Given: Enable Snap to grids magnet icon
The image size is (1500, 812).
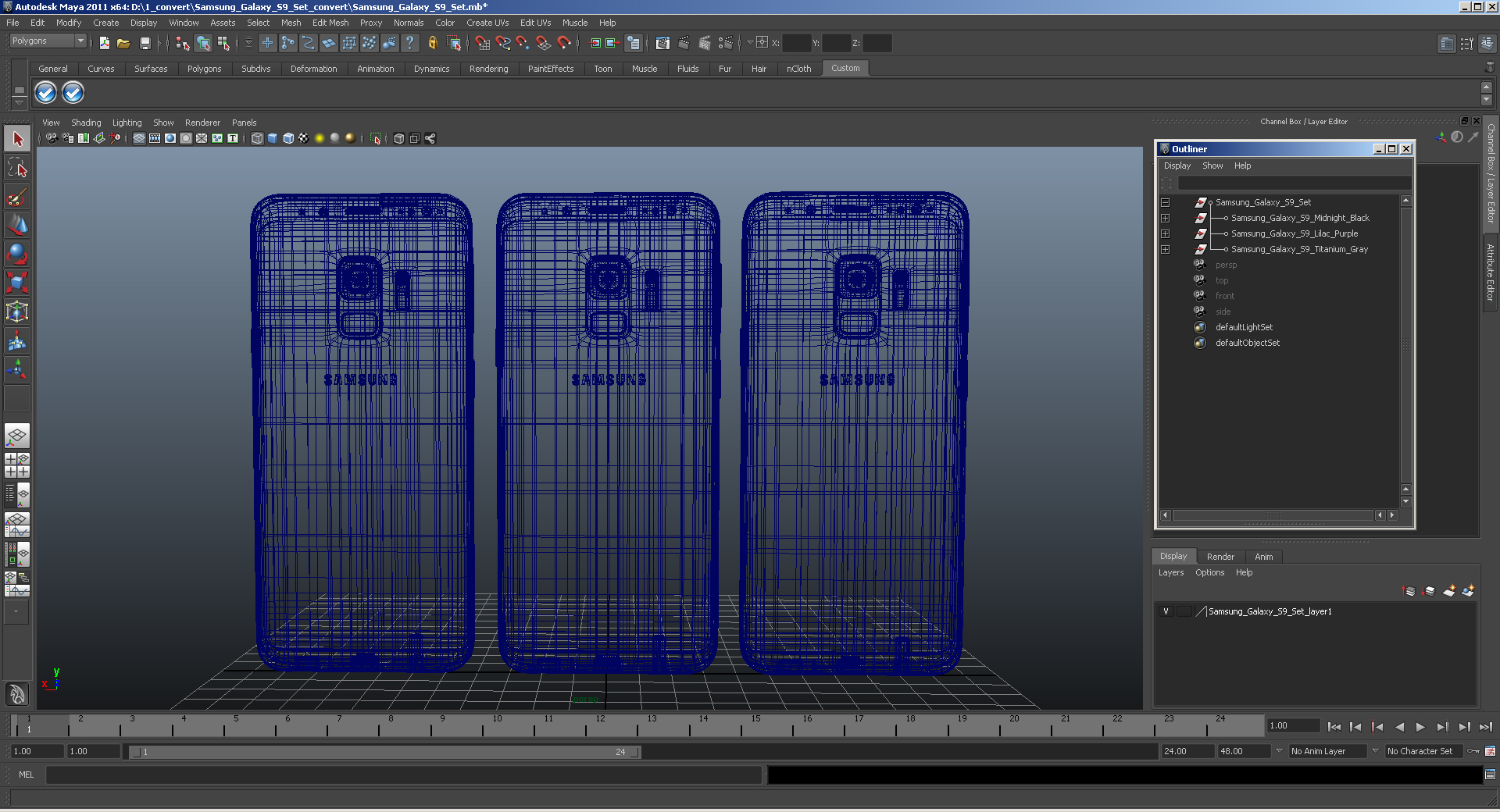Looking at the screenshot, I should [482, 43].
